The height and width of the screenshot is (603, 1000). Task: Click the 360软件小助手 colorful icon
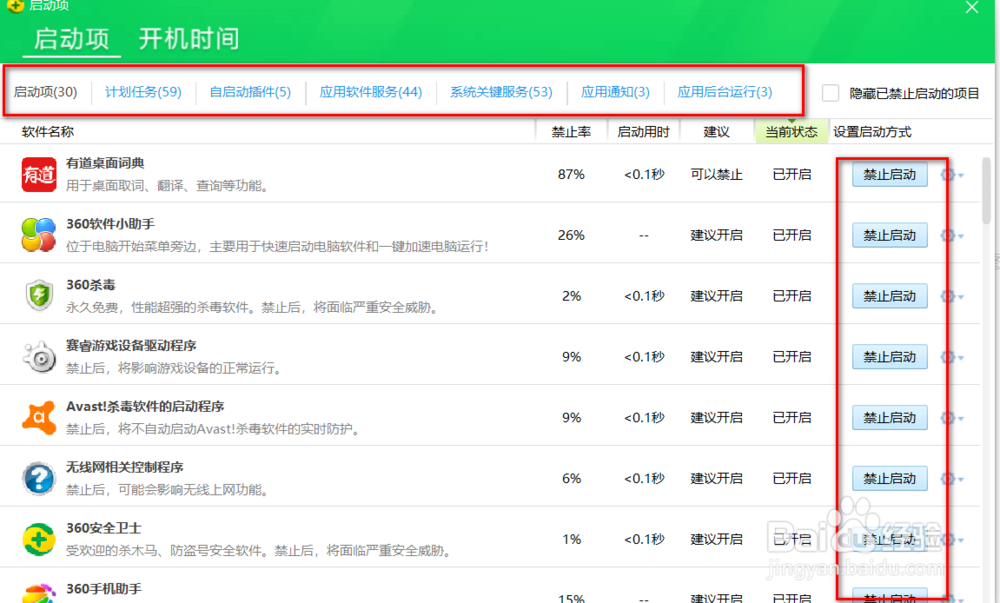pos(38,234)
